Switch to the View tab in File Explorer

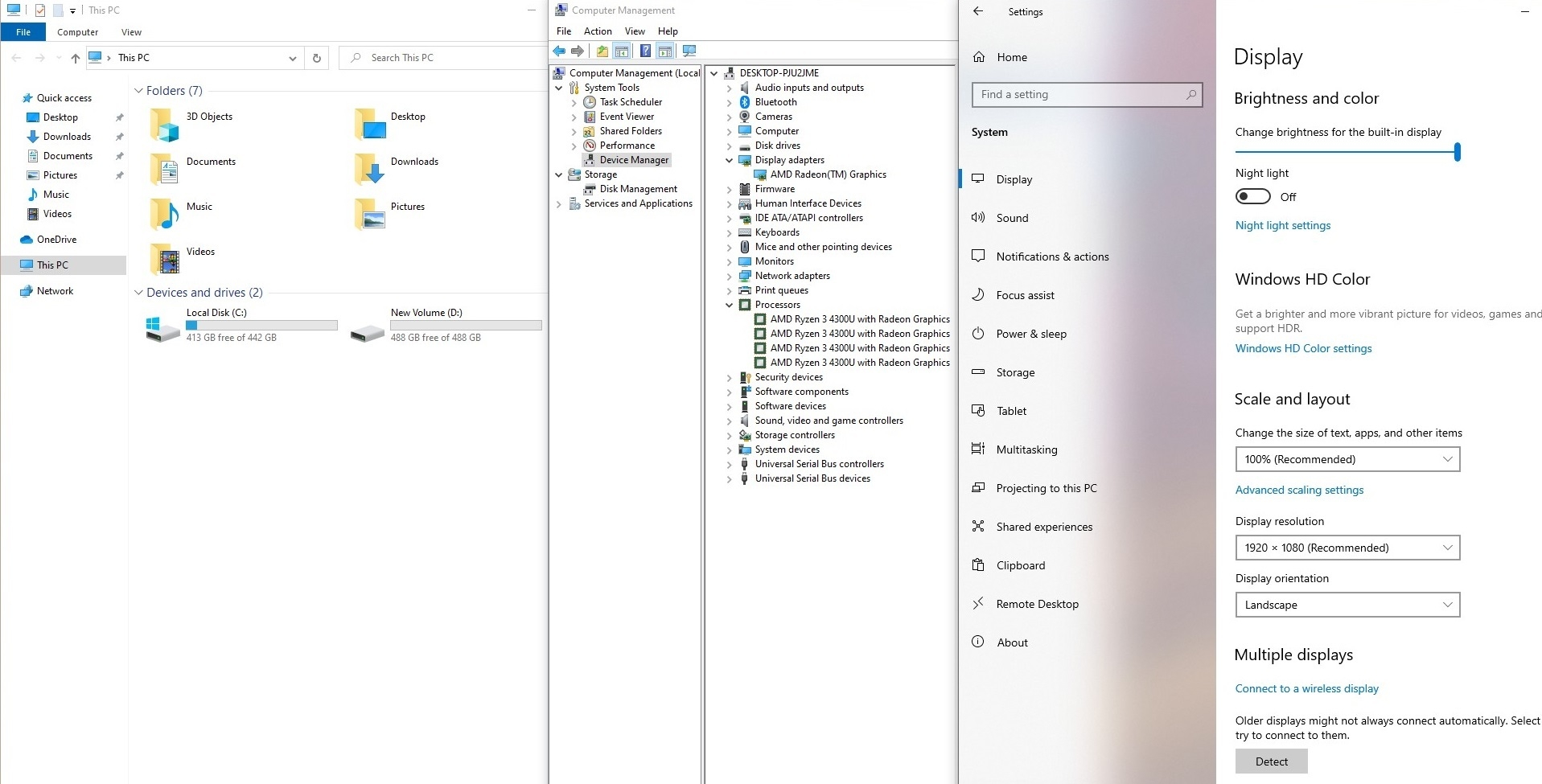pos(131,32)
